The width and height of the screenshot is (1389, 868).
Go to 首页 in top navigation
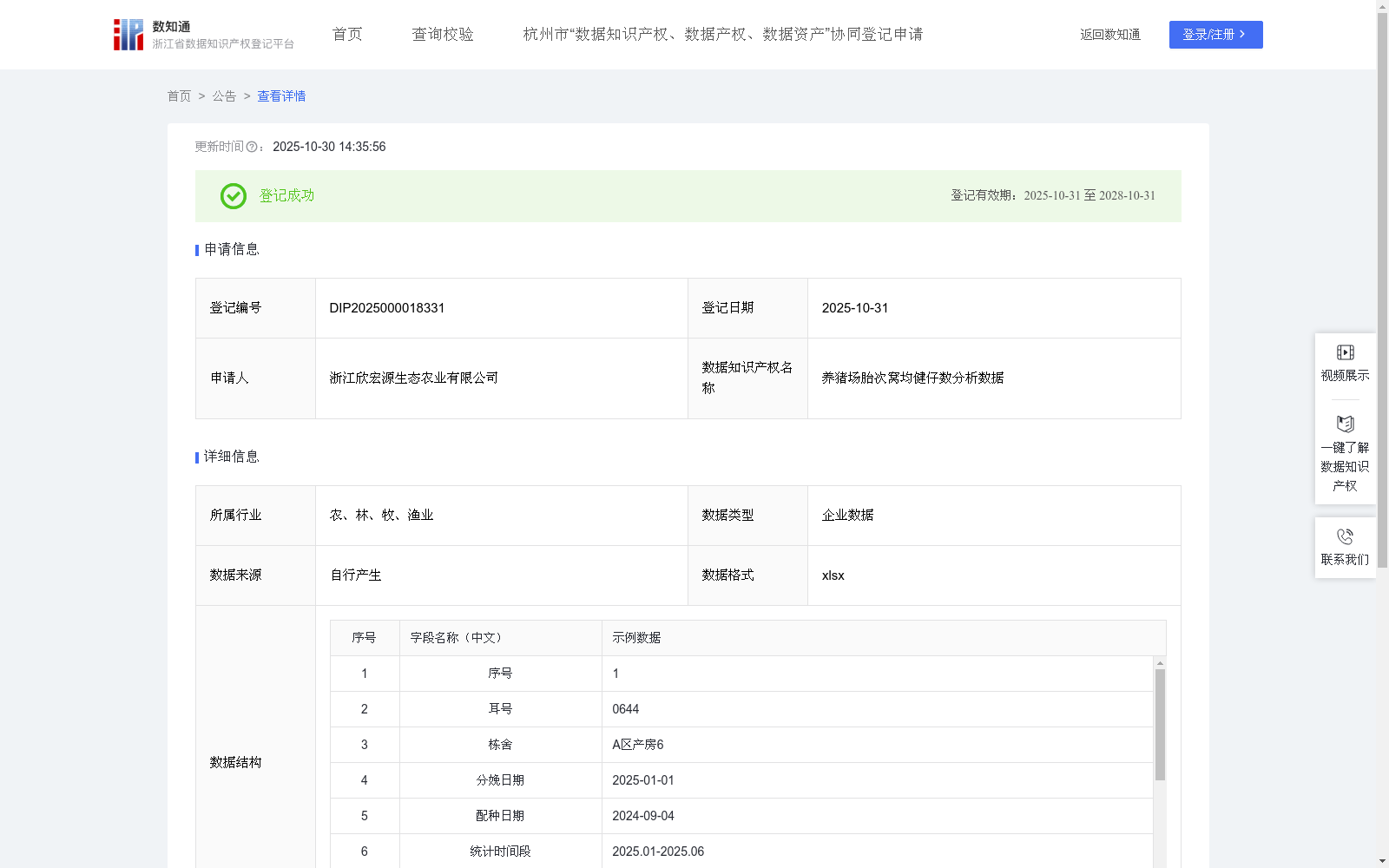[347, 35]
